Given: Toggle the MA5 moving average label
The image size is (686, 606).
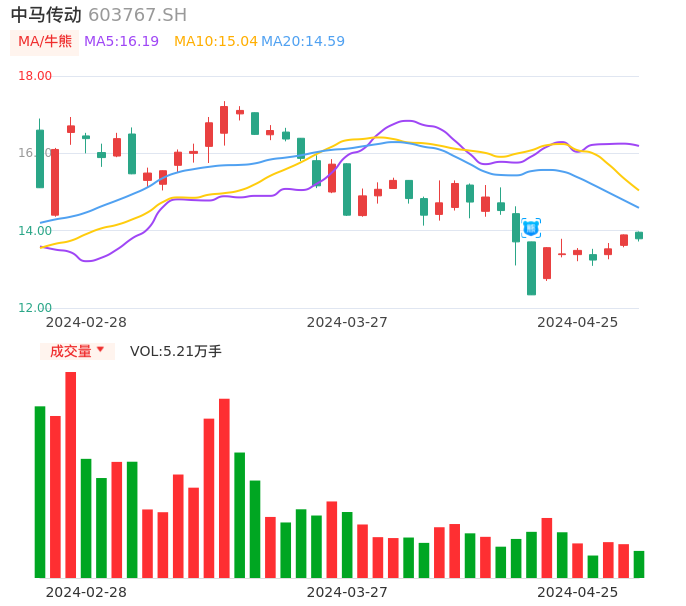Looking at the screenshot, I should pos(121,42).
